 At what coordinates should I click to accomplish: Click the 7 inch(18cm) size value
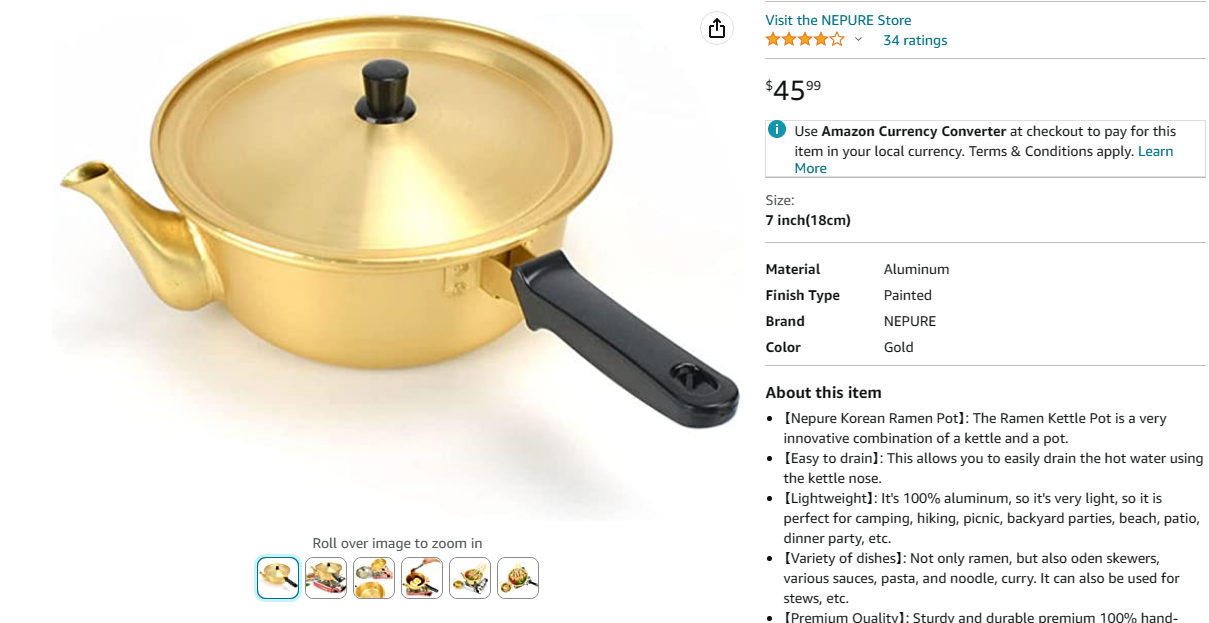tap(808, 220)
